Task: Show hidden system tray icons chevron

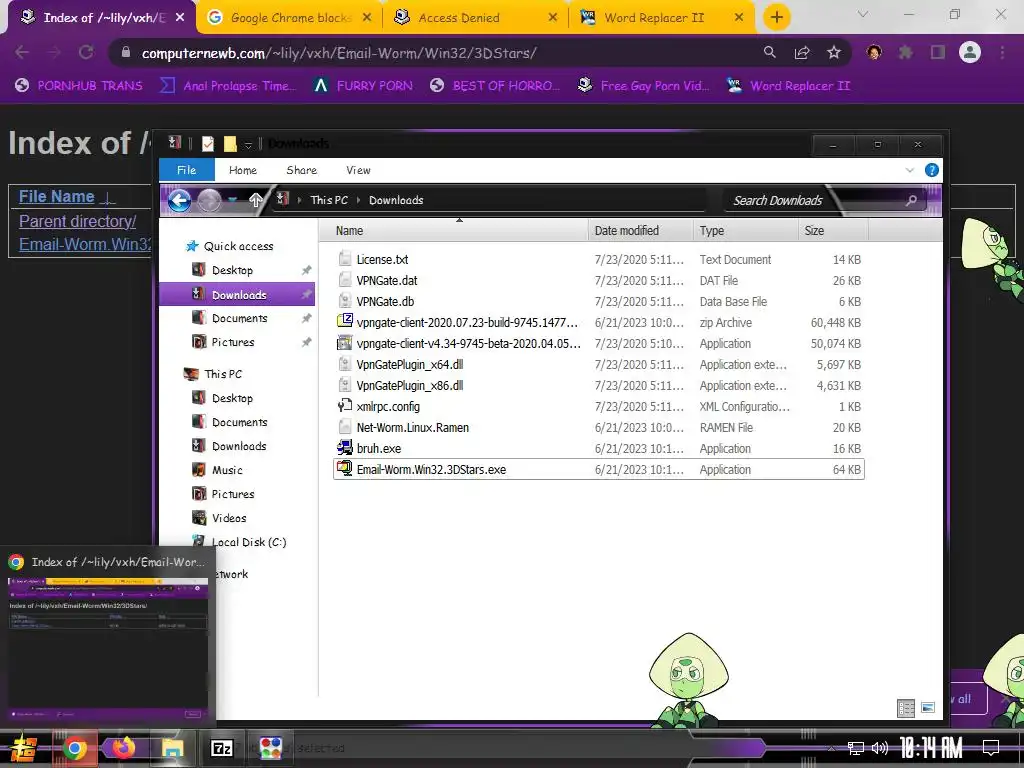Action: [831, 749]
